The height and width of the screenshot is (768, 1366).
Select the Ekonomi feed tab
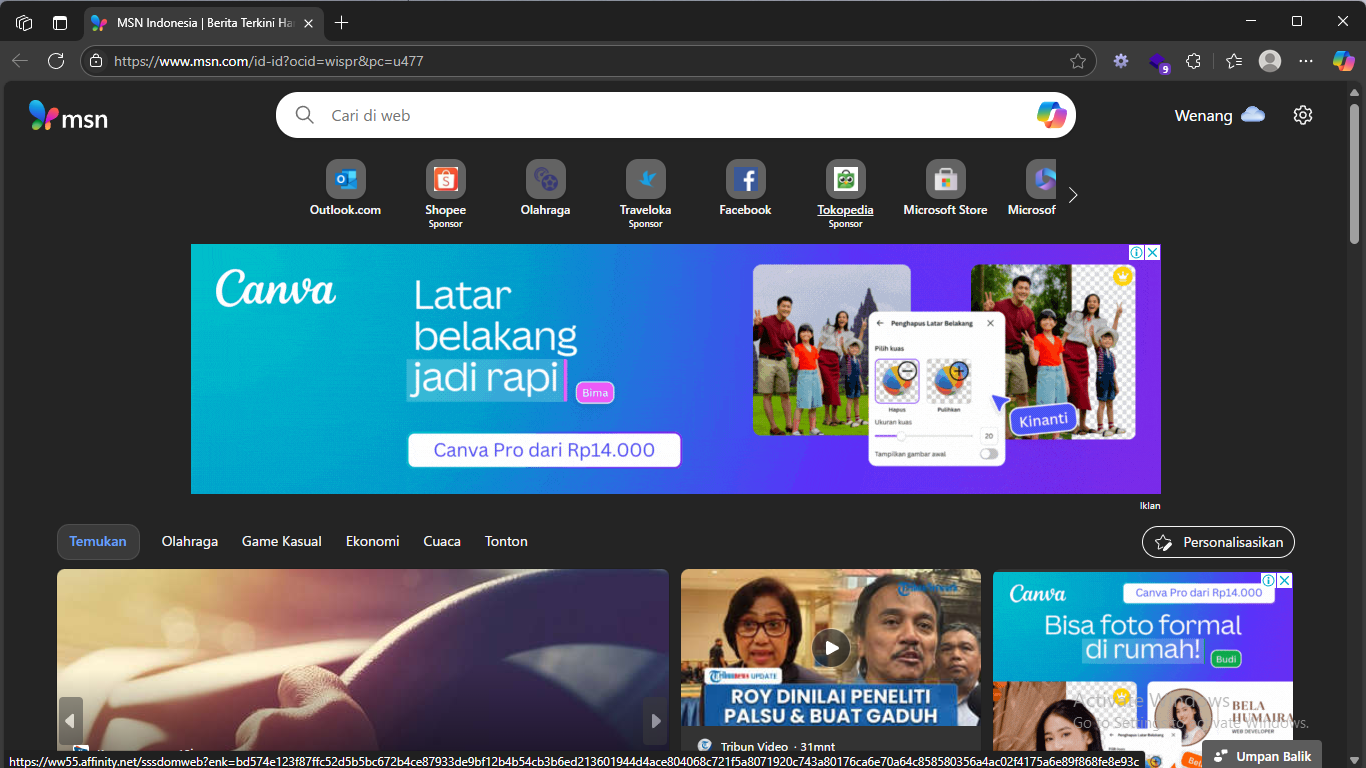373,541
